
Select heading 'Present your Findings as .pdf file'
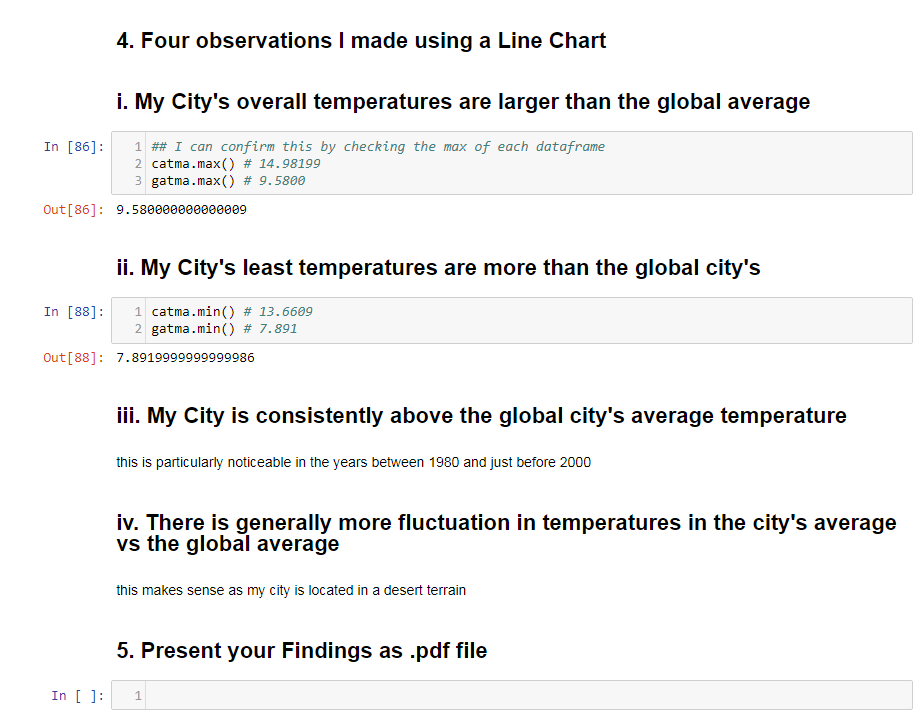301,650
